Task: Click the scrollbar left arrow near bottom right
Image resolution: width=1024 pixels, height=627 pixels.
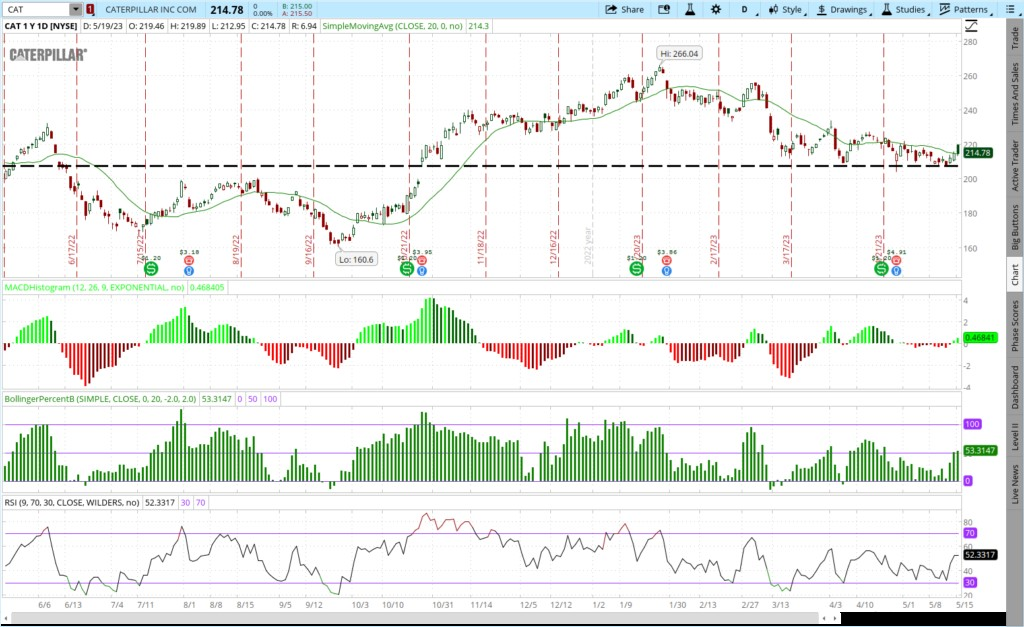Action: click(824, 617)
